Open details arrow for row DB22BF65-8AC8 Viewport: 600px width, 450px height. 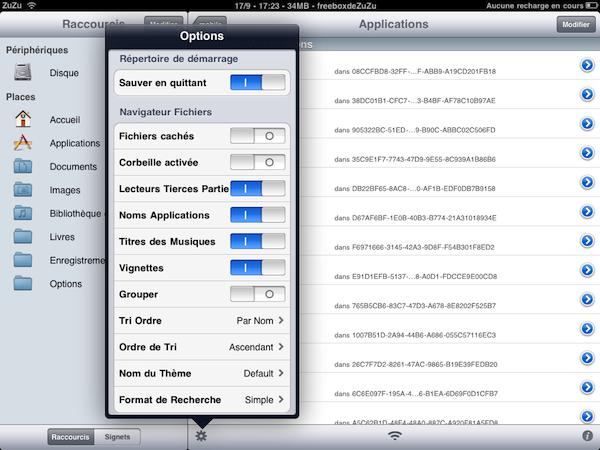coord(587,182)
